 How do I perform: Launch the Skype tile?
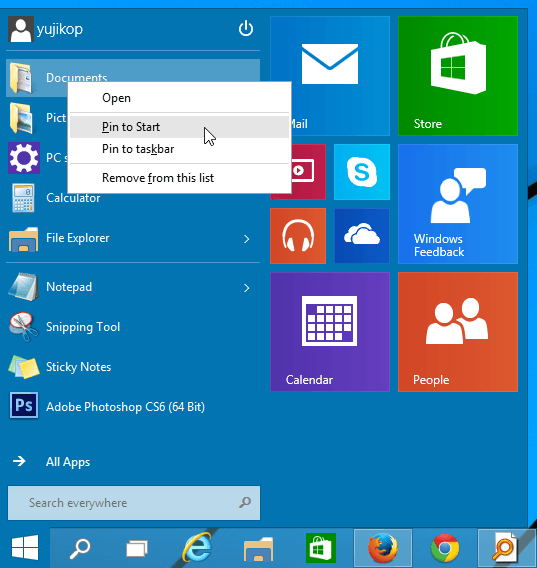coord(362,172)
